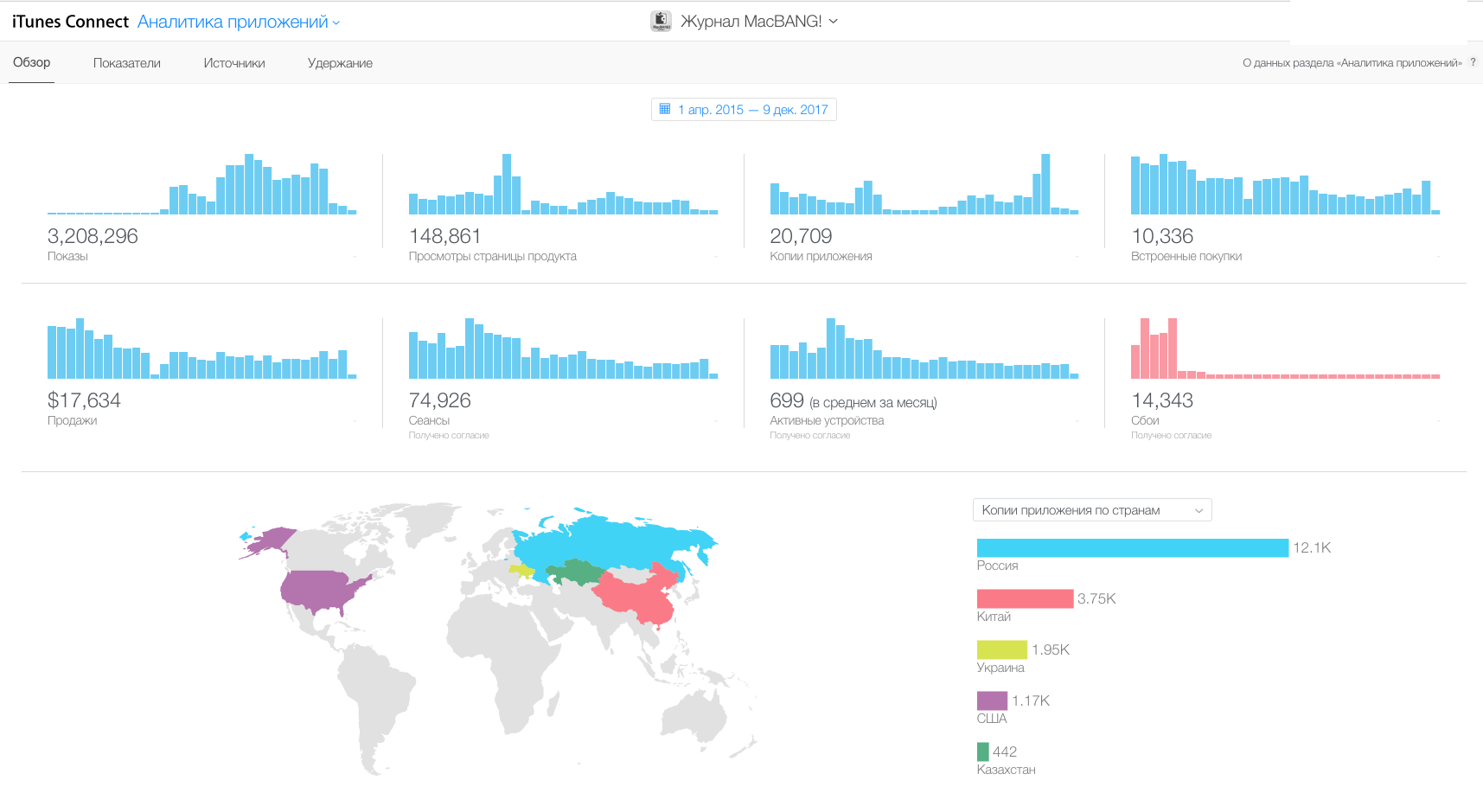Click the red Сбои crash chart
This screenshot has width=1483, height=812.
(x=1284, y=350)
